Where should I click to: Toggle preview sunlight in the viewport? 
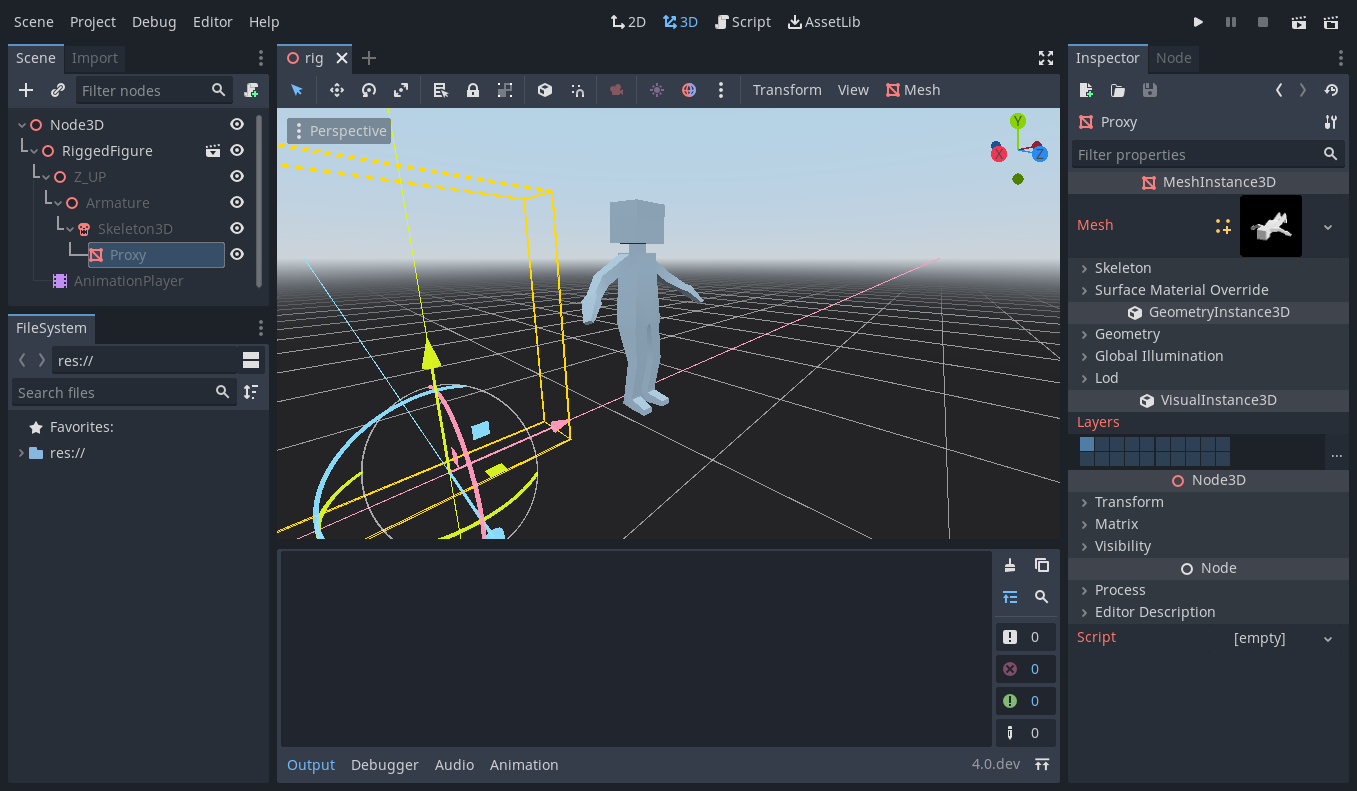pyautogui.click(x=657, y=90)
